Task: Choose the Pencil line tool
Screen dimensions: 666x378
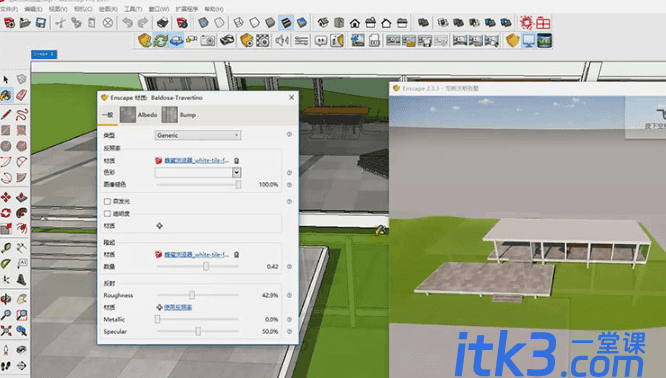Action: point(6,114)
